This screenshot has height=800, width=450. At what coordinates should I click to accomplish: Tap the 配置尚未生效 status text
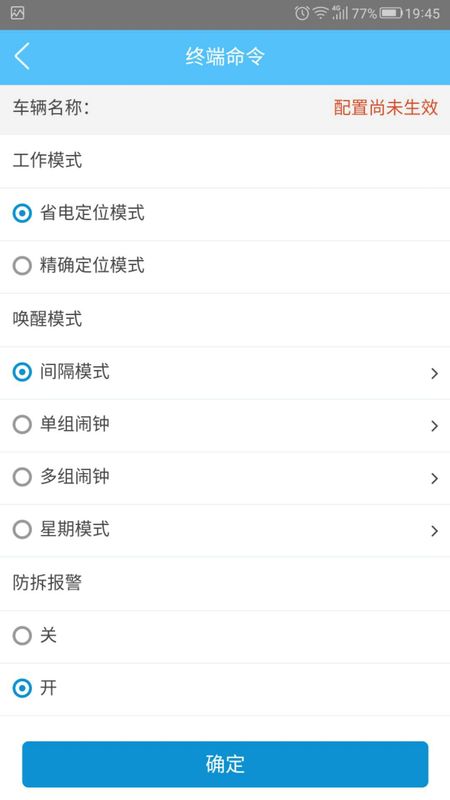386,107
